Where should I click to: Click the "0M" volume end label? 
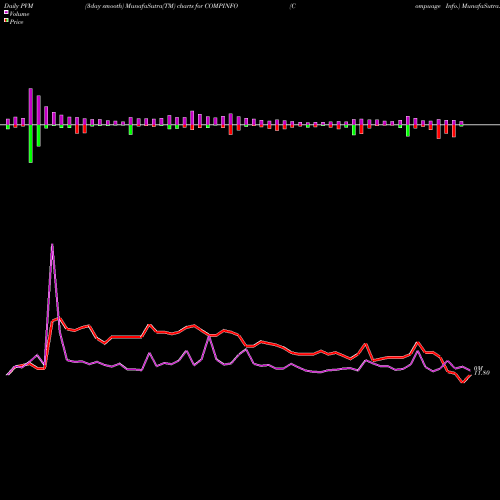478,368
